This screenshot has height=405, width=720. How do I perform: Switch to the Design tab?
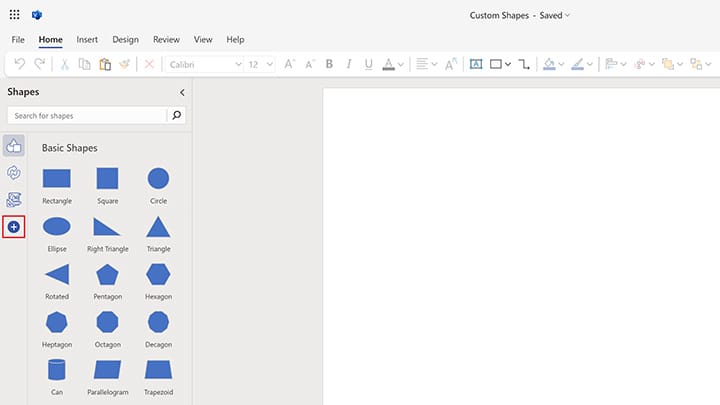(x=125, y=39)
